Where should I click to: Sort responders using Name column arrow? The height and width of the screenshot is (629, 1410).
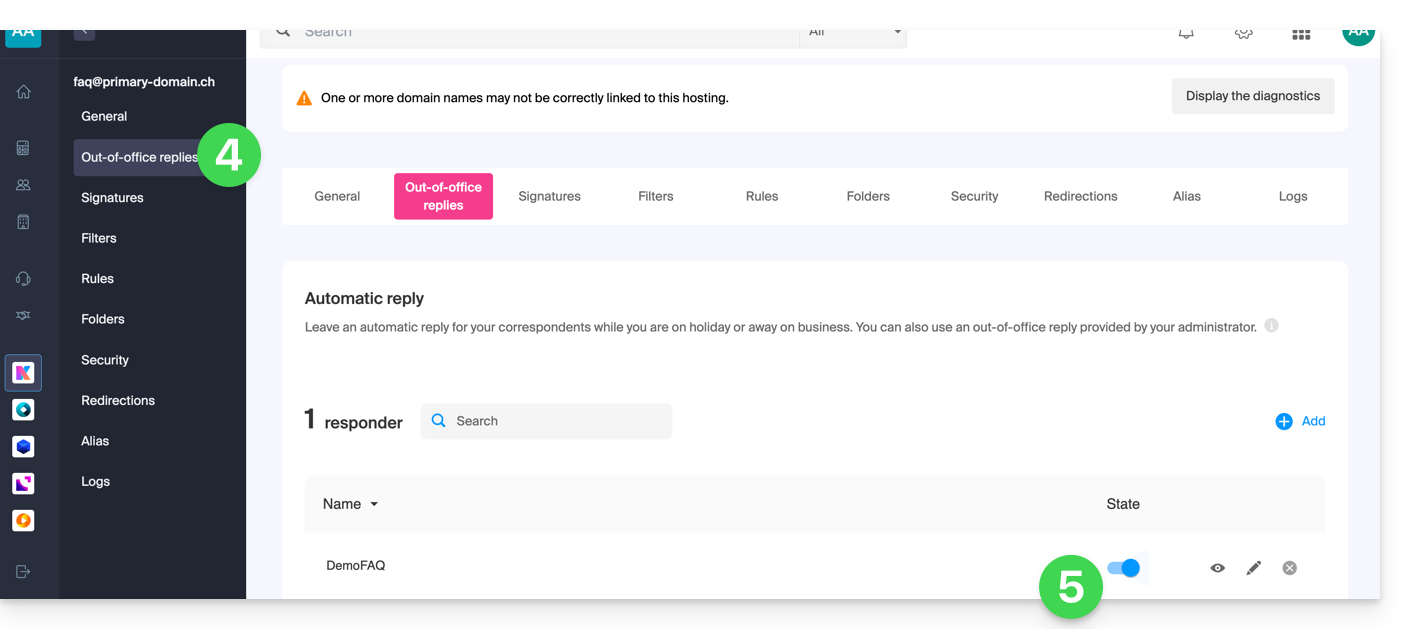(x=374, y=504)
